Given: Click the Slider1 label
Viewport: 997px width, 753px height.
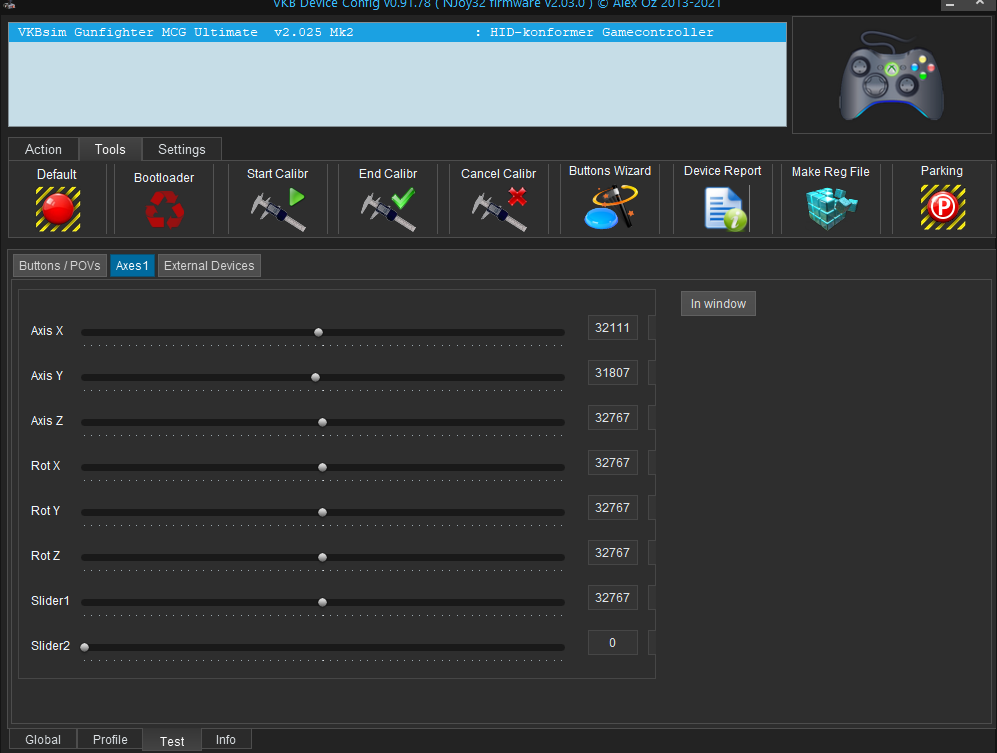Looking at the screenshot, I should 50,601.
